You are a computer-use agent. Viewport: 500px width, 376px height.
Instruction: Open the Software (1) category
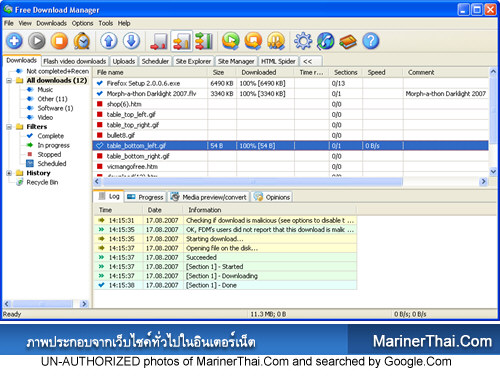(55, 108)
